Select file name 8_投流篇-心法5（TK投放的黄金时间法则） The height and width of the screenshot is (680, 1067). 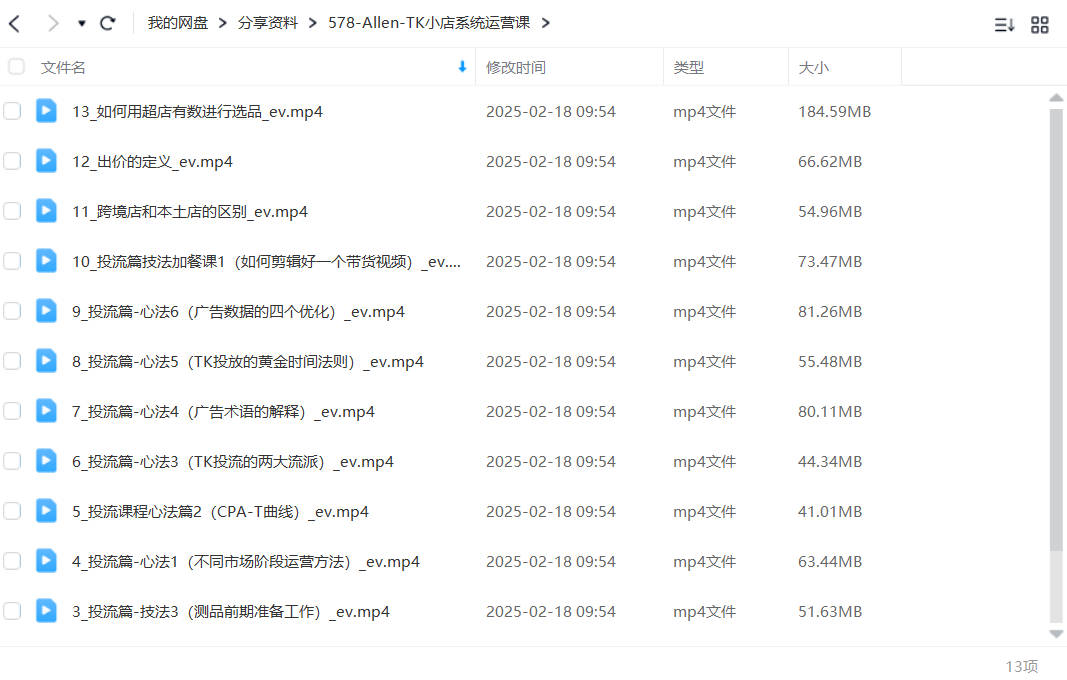[248, 362]
